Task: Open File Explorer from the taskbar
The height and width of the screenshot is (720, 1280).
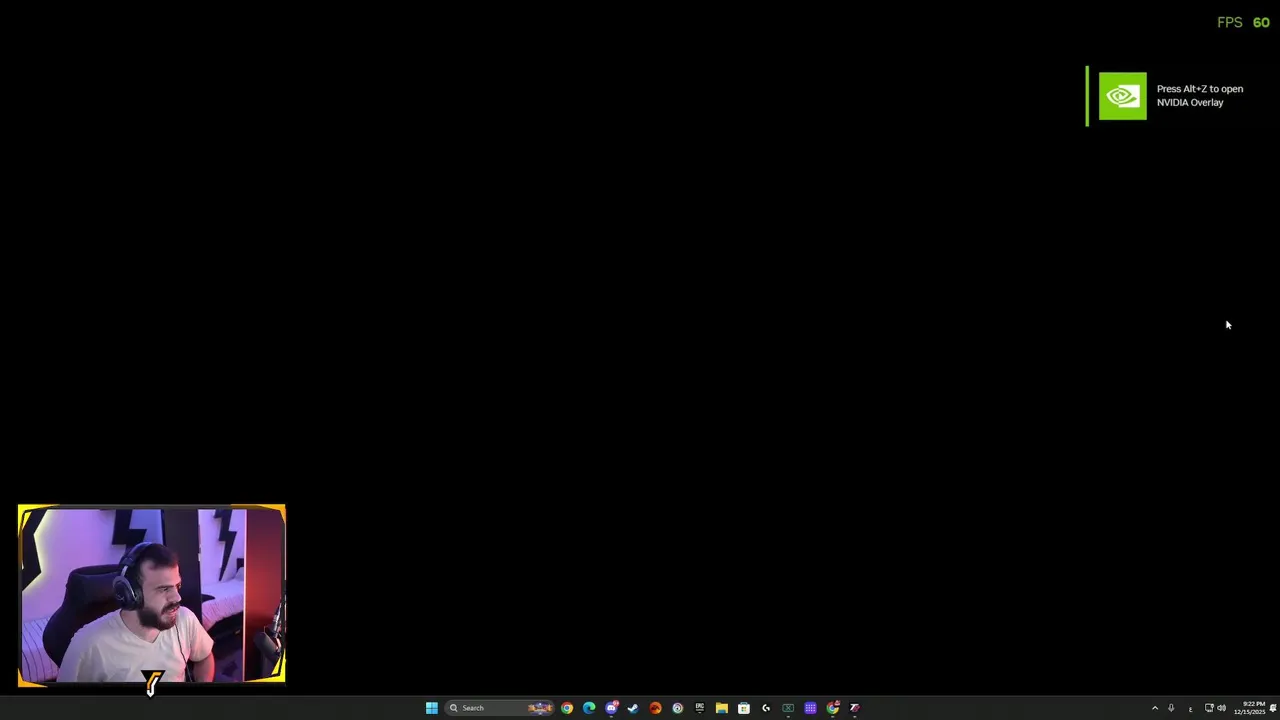Action: click(721, 708)
